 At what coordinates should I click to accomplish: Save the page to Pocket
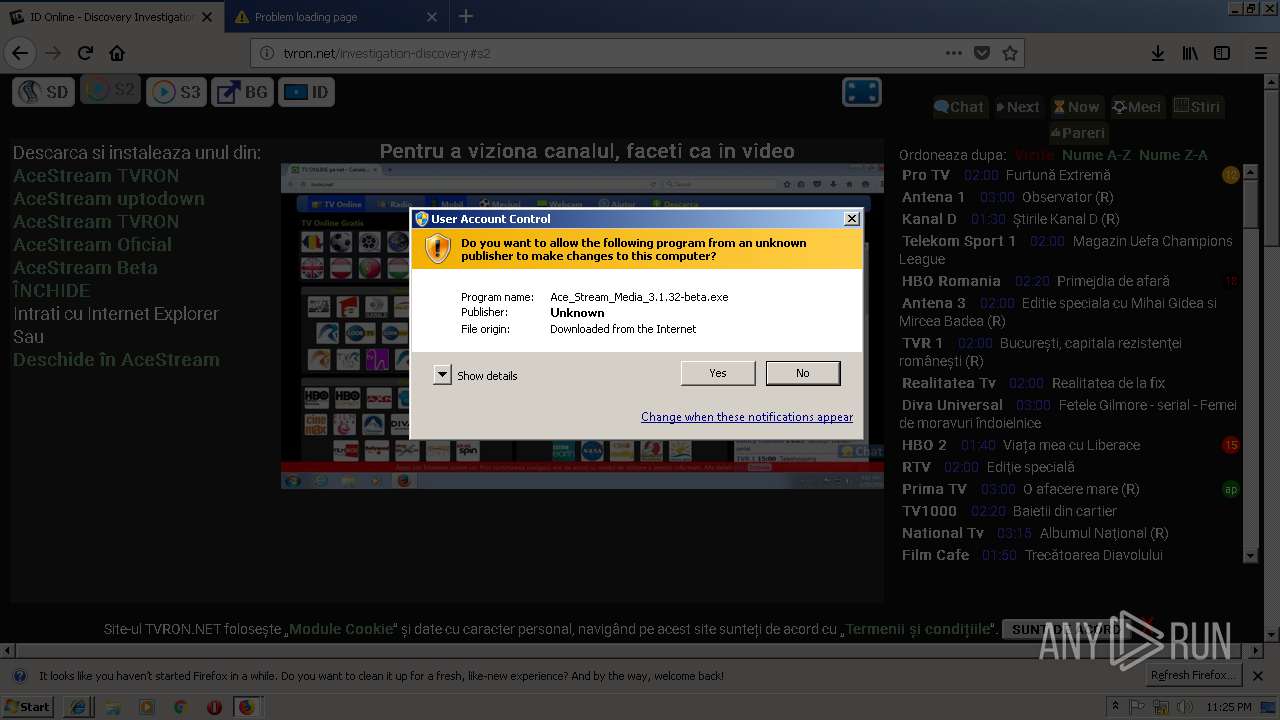pyautogui.click(x=982, y=53)
